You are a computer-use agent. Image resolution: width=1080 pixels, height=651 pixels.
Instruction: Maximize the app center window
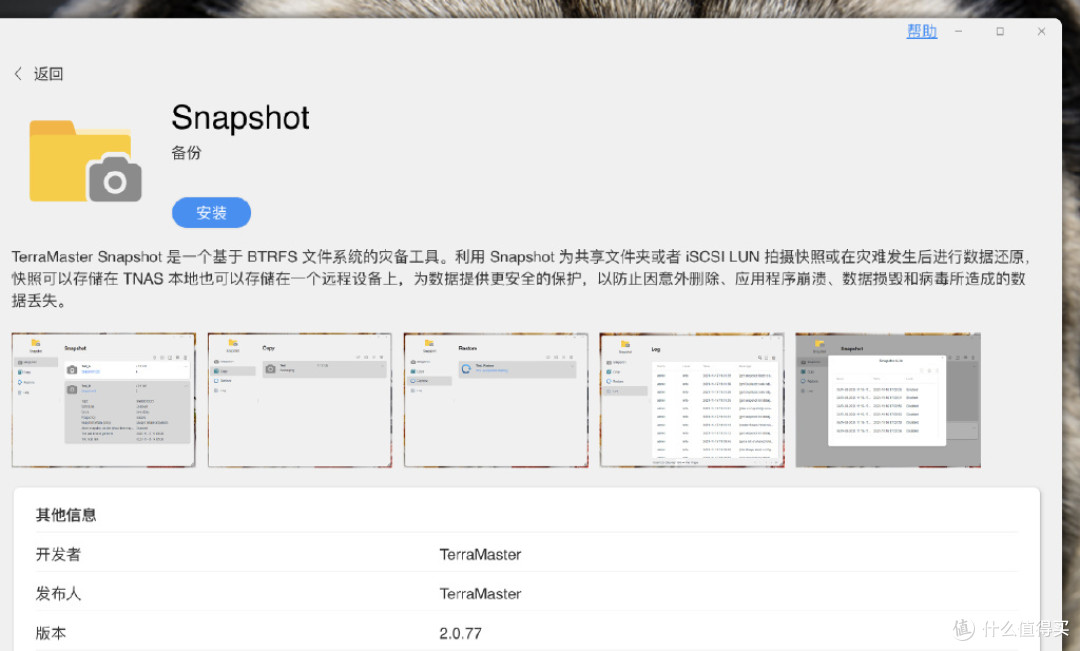(1000, 32)
